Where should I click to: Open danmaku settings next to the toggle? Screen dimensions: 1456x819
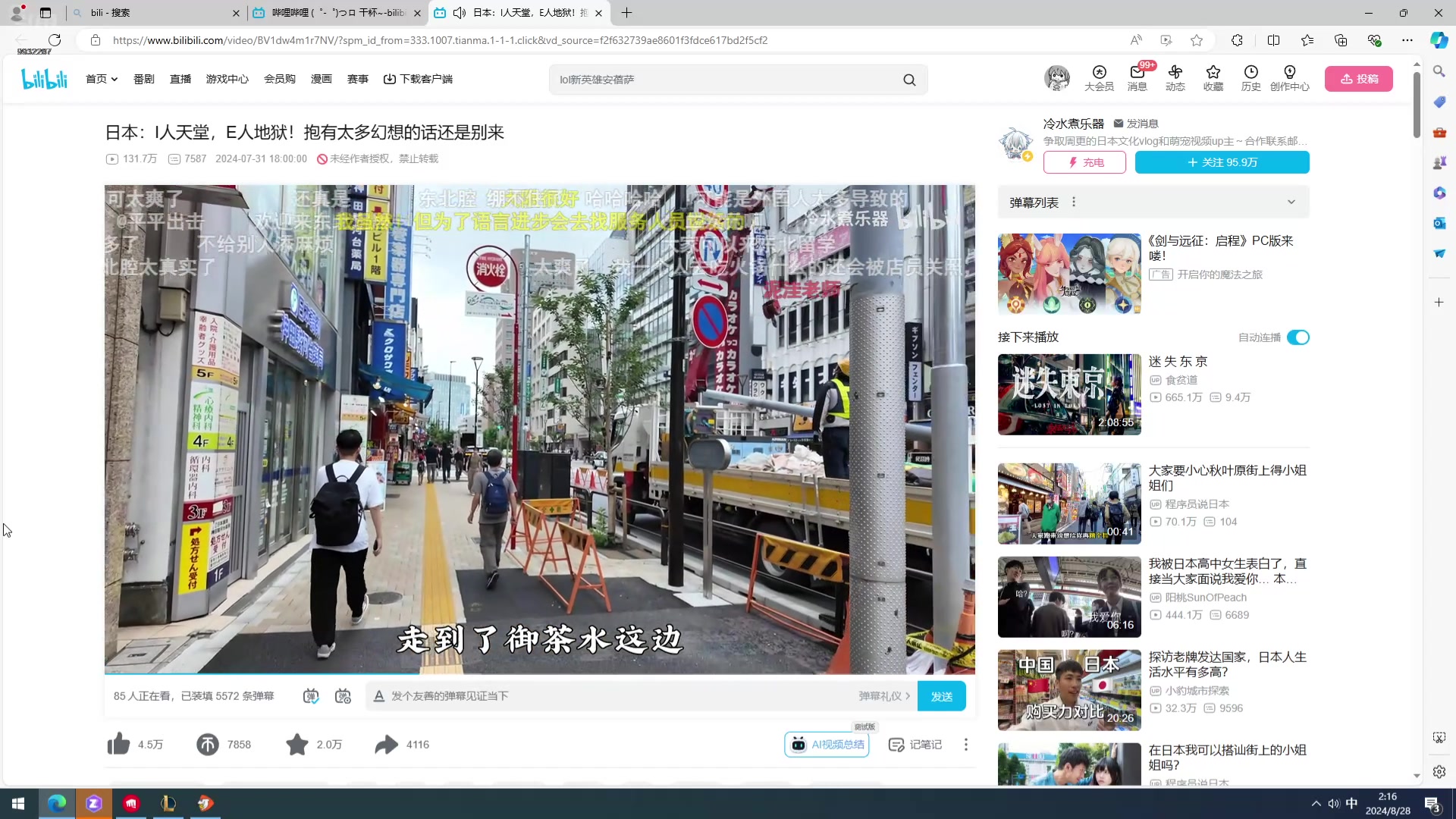[343, 696]
